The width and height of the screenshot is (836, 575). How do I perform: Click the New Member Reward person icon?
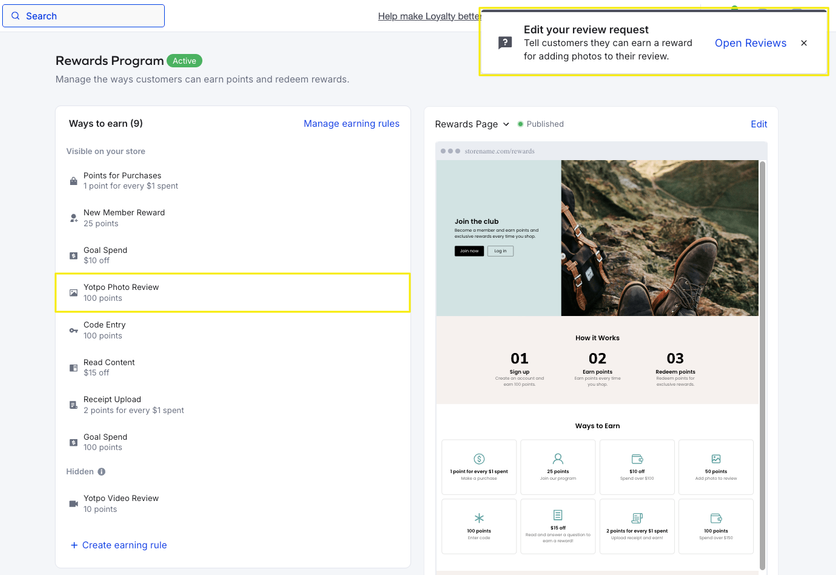[74, 218]
